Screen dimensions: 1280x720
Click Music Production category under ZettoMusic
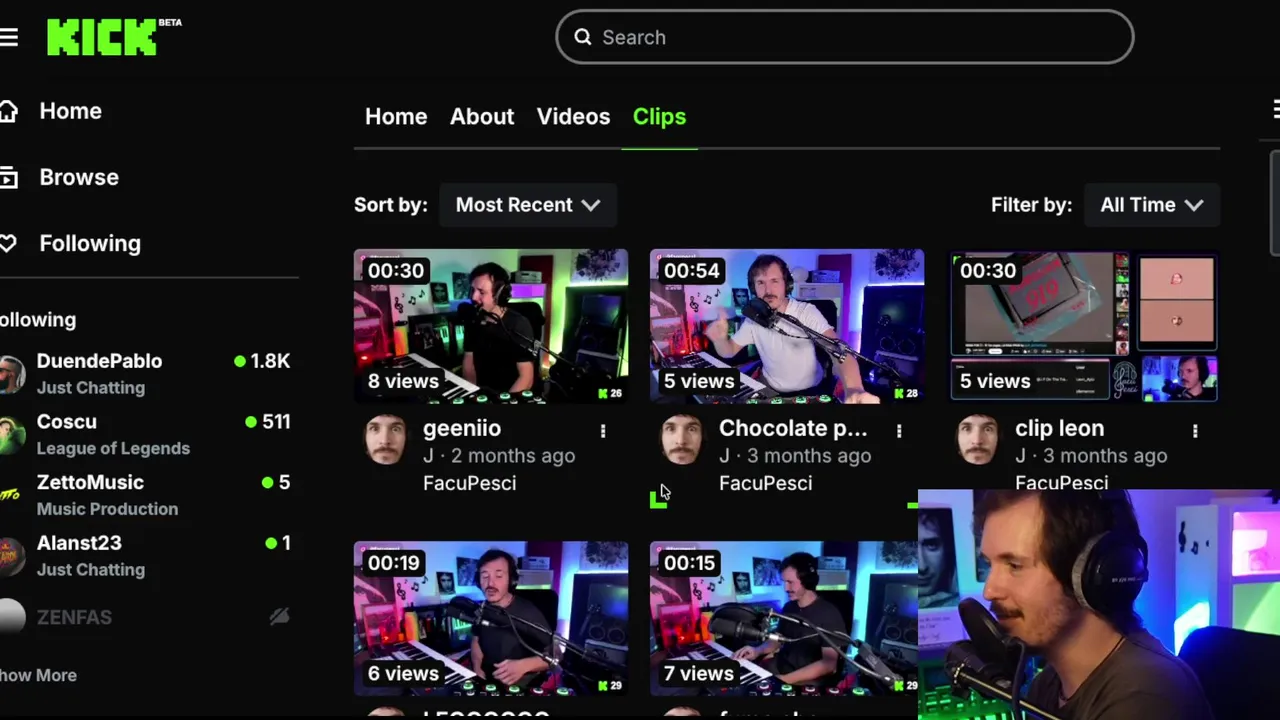[x=107, y=509]
